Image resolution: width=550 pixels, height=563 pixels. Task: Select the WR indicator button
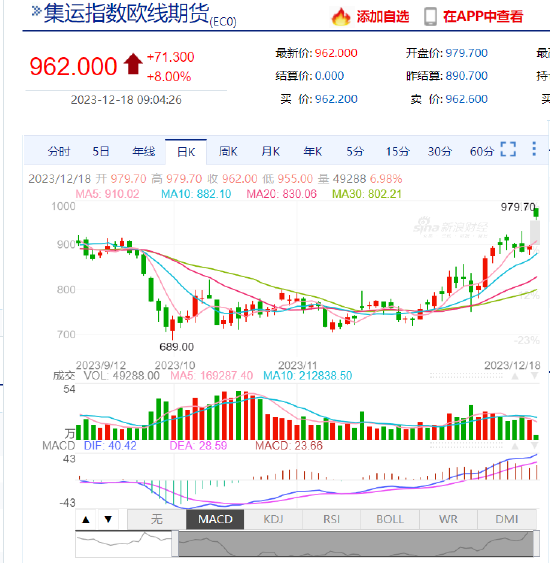pos(448,519)
